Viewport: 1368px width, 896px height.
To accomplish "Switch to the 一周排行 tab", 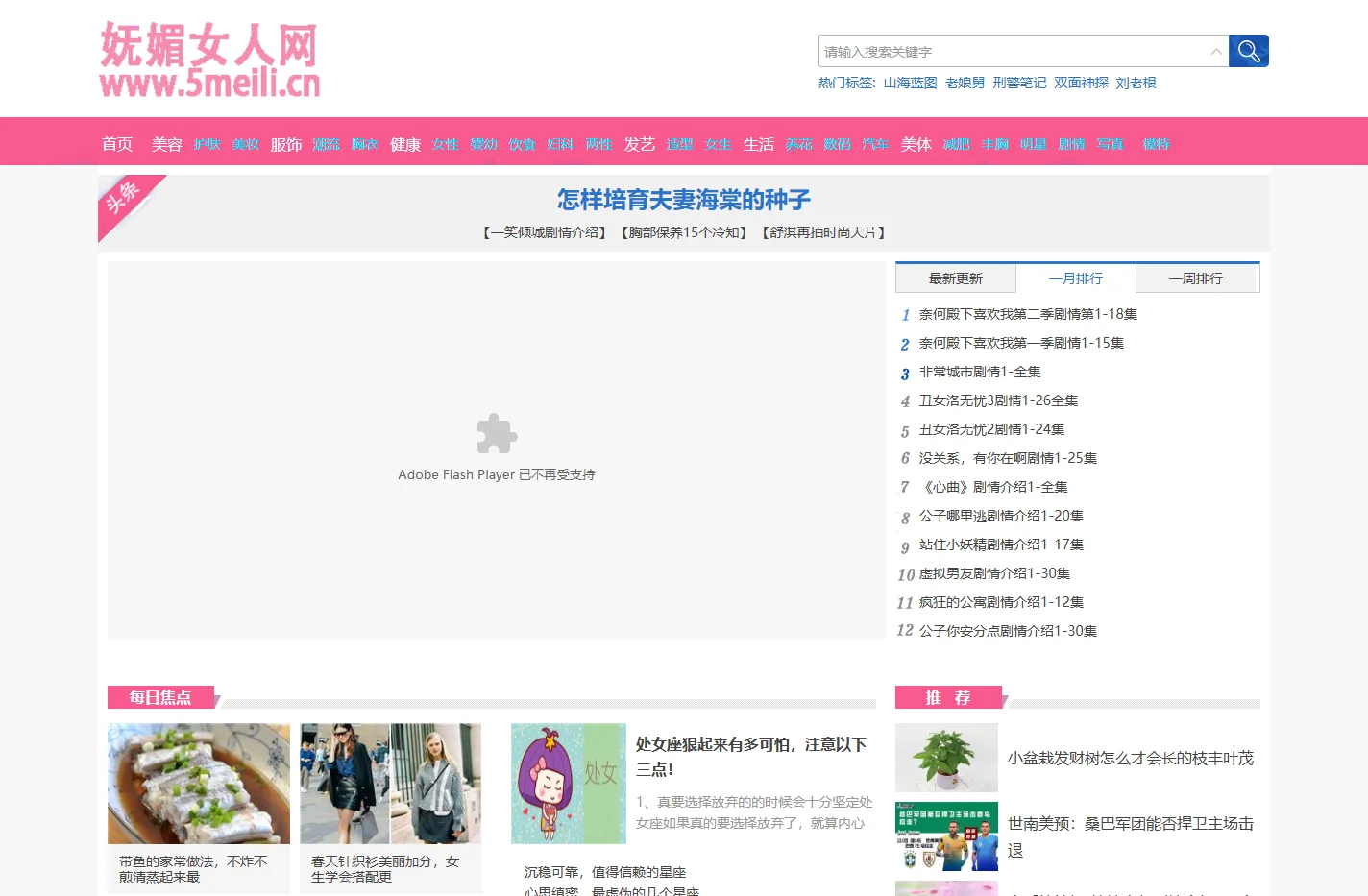I will (1196, 278).
